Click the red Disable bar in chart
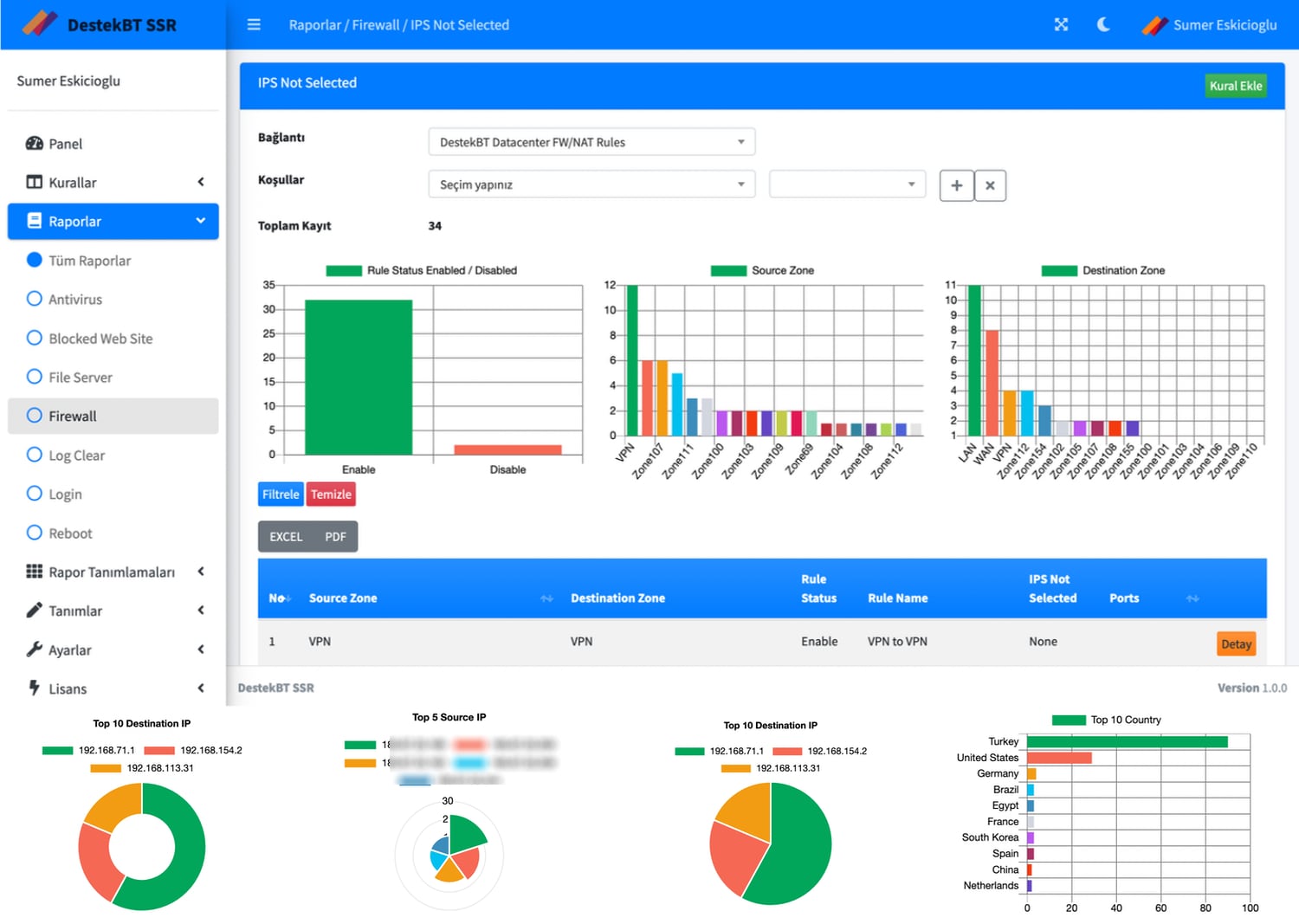 507,449
